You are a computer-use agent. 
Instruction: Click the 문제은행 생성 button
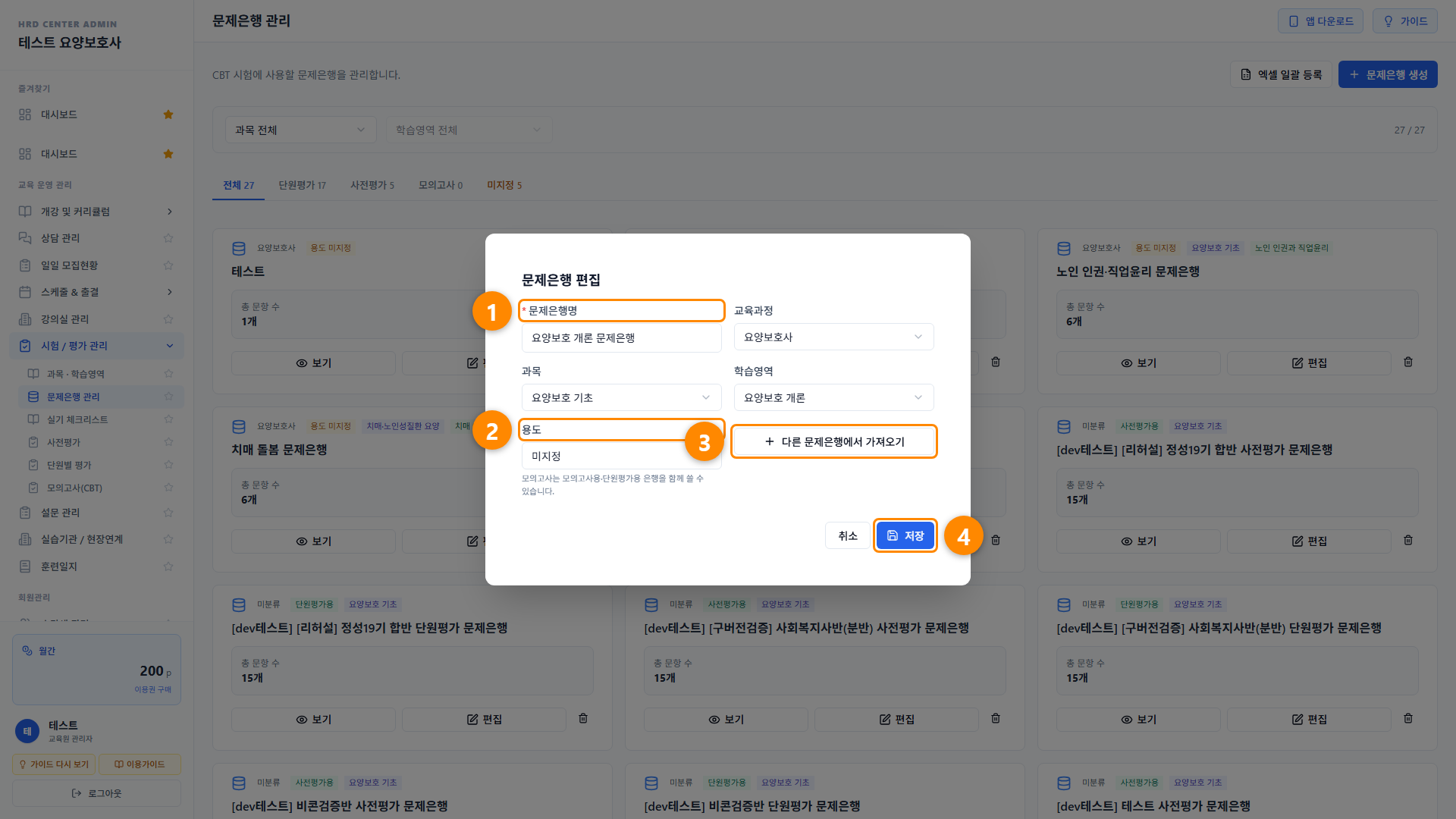tap(1388, 74)
